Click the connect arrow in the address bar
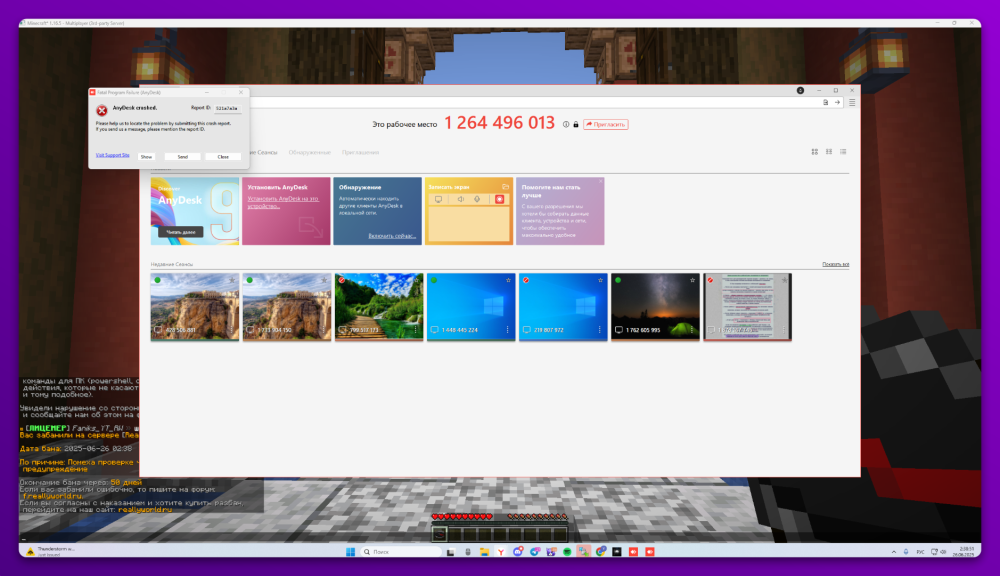The width and height of the screenshot is (1000, 576). pos(837,102)
